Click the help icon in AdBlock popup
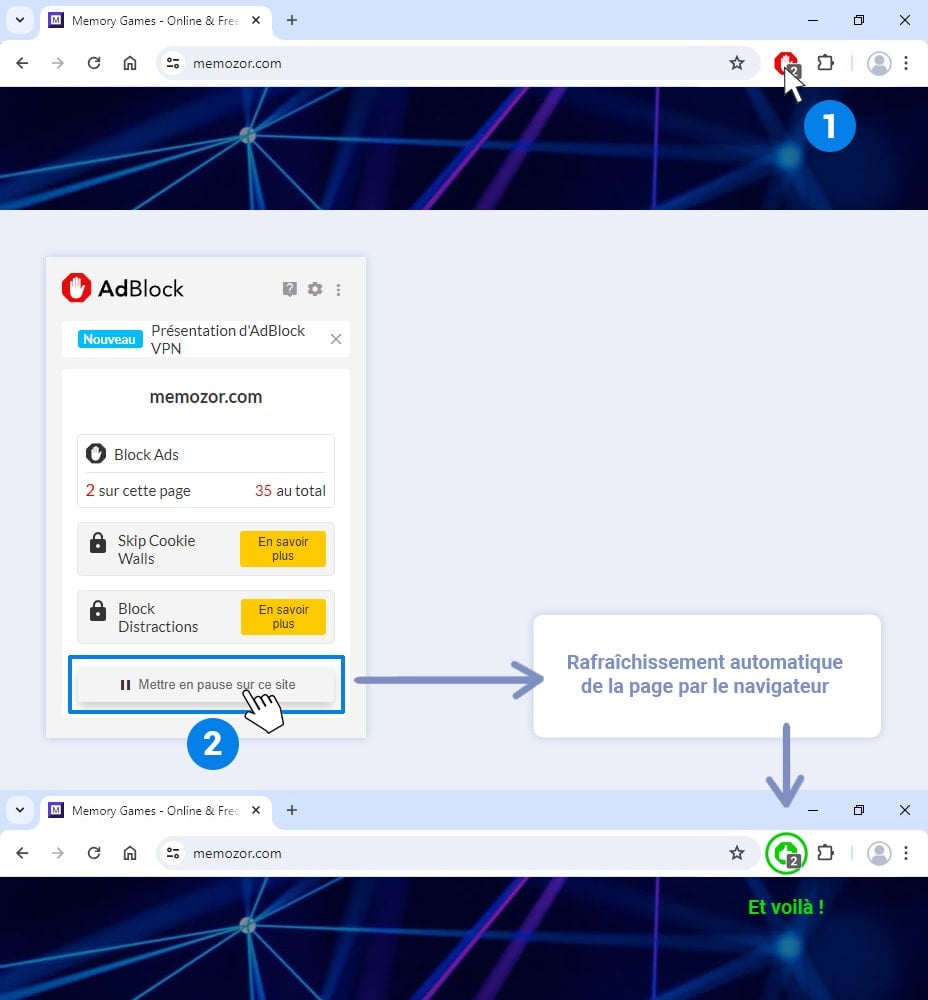The height and width of the screenshot is (1000, 928). coord(290,289)
